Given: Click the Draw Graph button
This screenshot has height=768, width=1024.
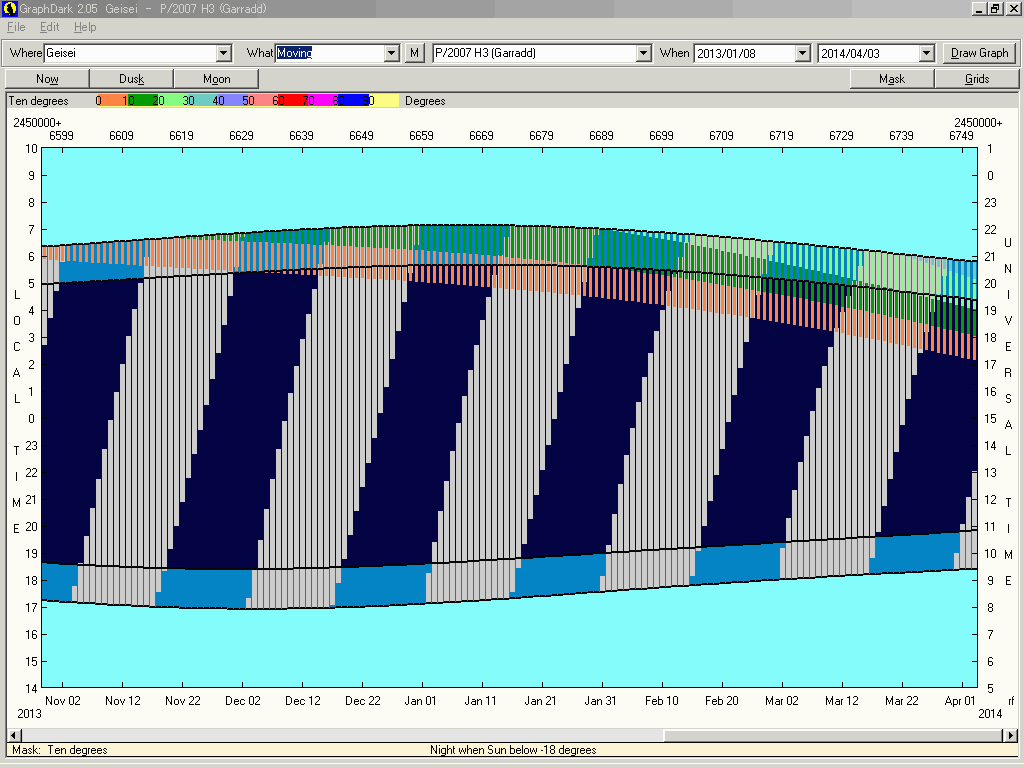Looking at the screenshot, I should [980, 53].
